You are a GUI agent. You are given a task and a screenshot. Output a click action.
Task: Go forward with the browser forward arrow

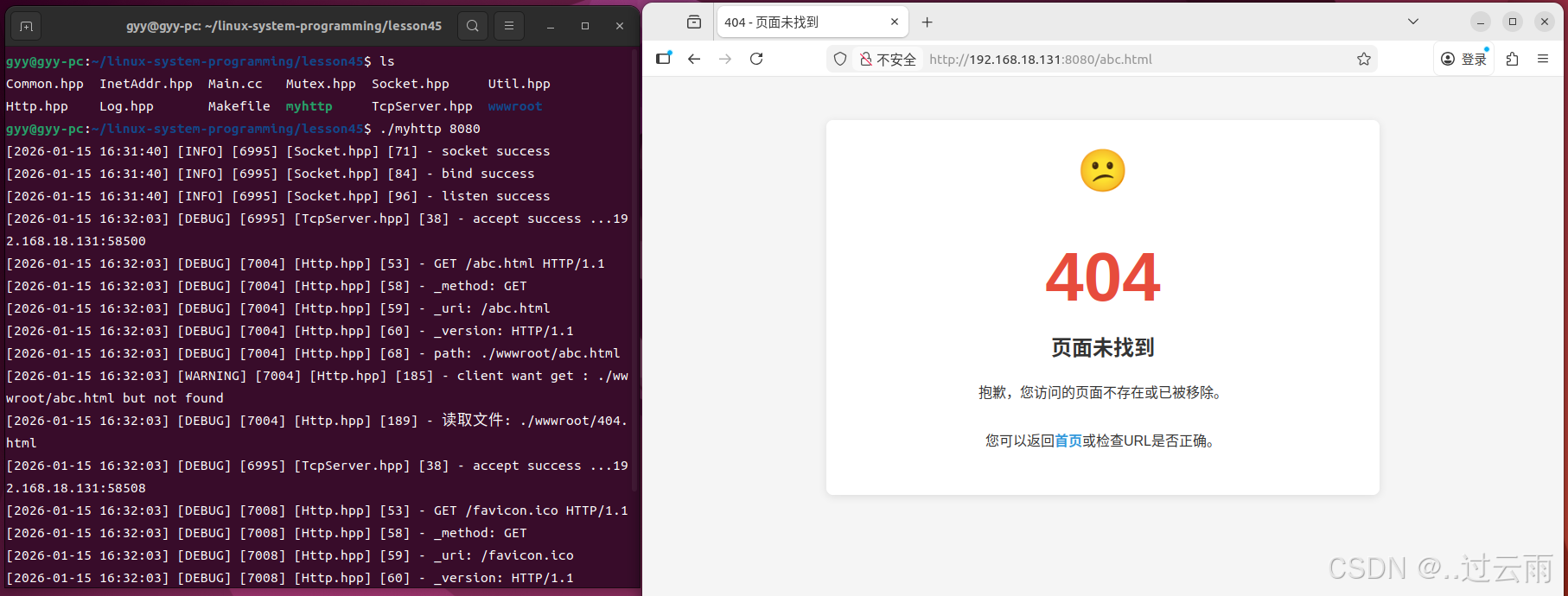(725, 59)
